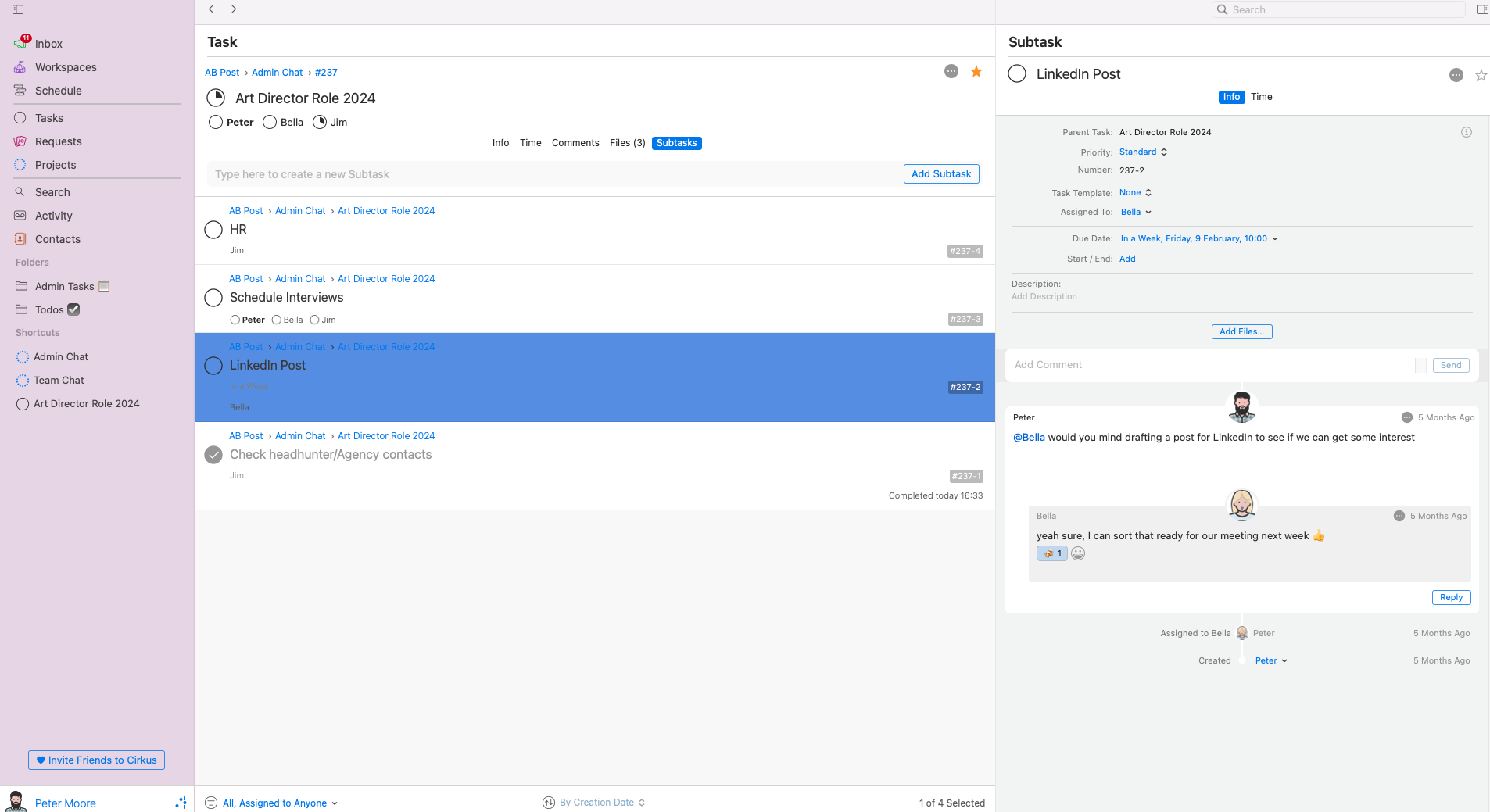Open the Files (3) tab
The height and width of the screenshot is (812, 1490).
coord(628,143)
